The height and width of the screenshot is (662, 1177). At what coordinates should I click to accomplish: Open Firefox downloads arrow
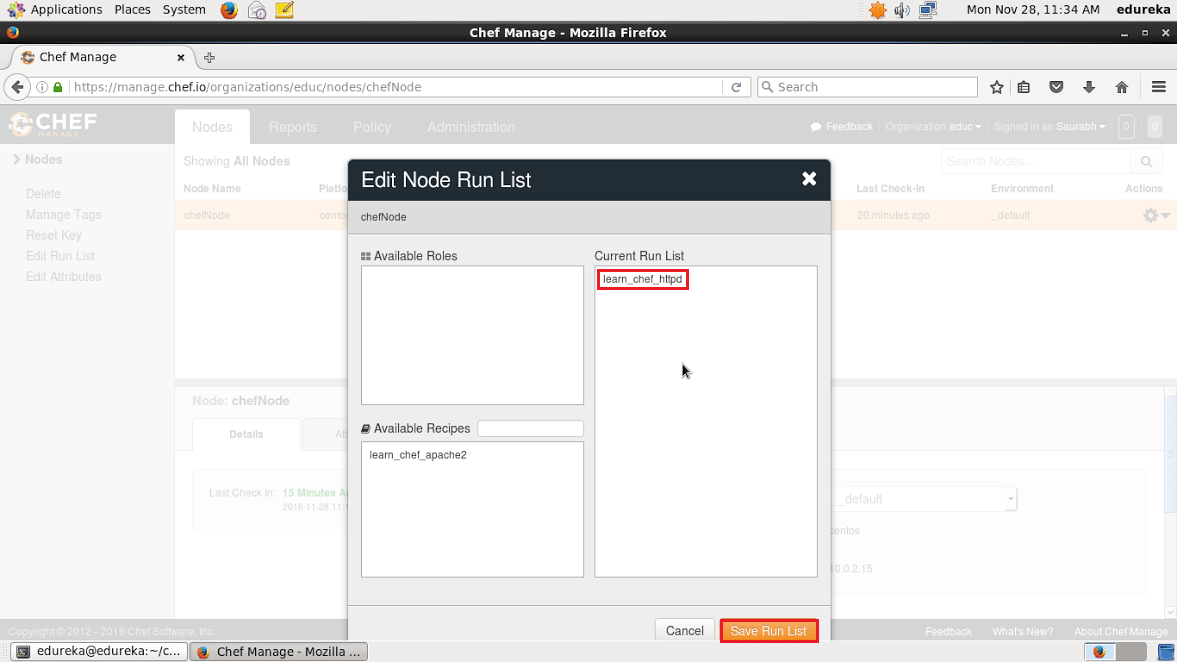click(1088, 87)
